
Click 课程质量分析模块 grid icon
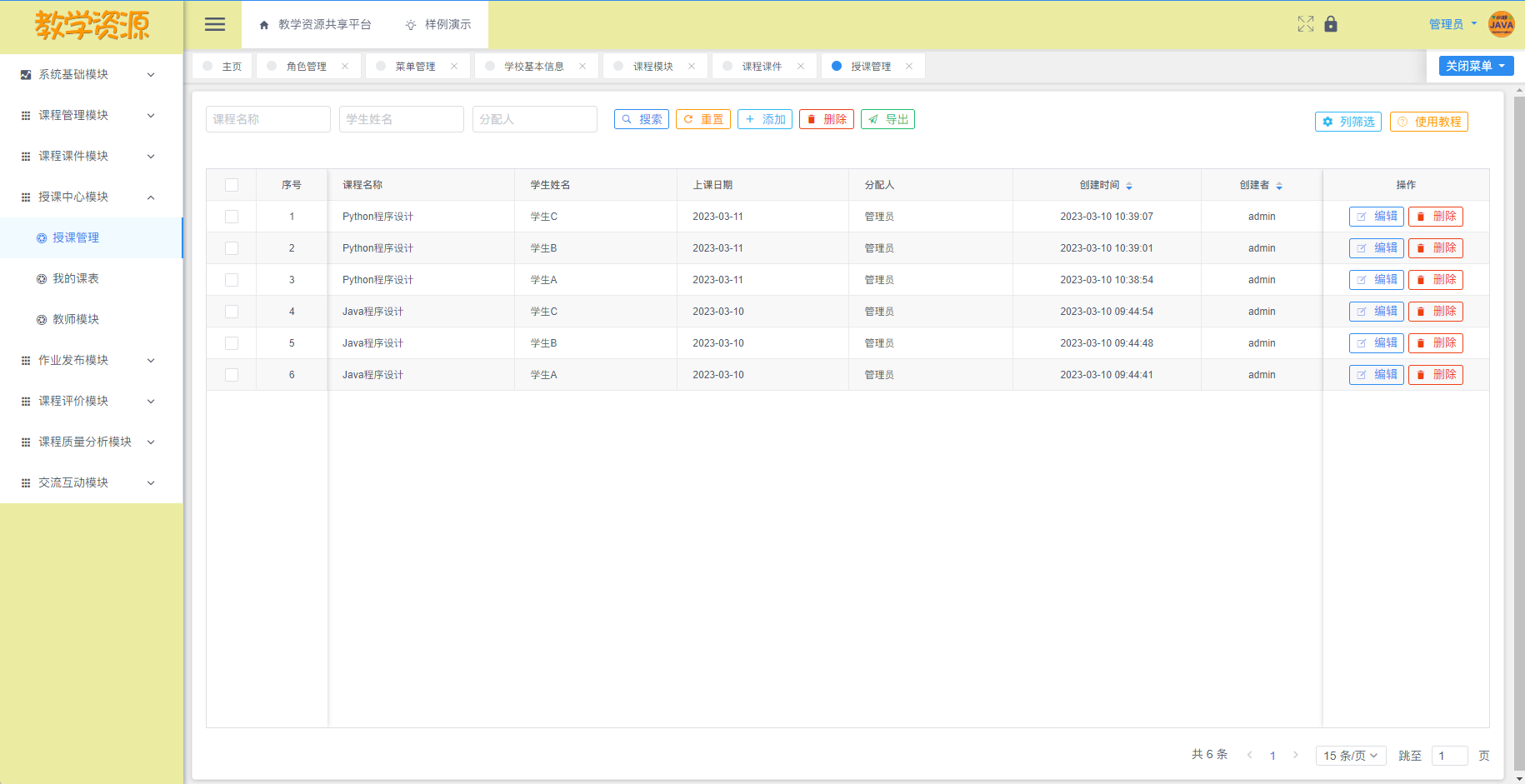pyautogui.click(x=26, y=442)
